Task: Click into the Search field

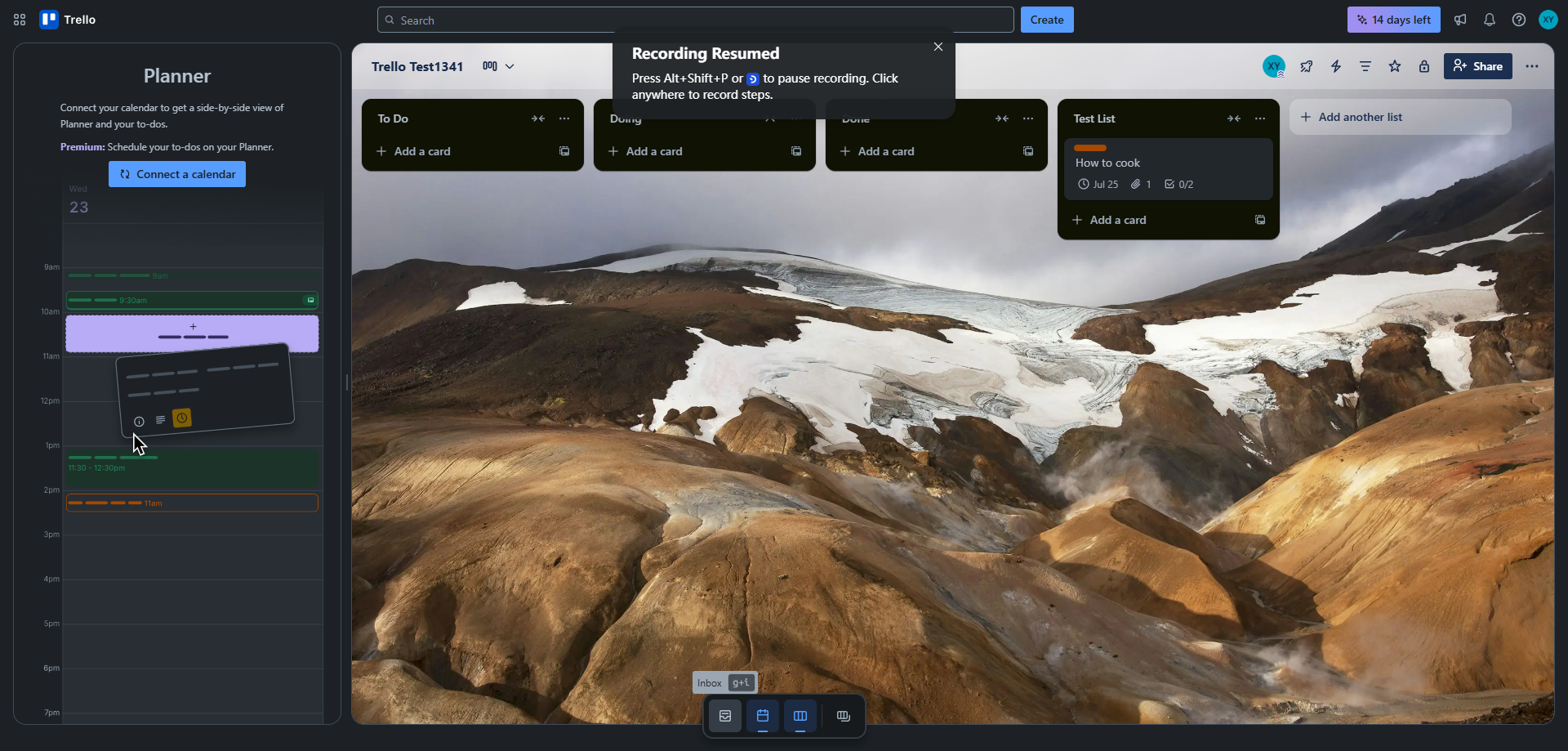Action: click(695, 20)
